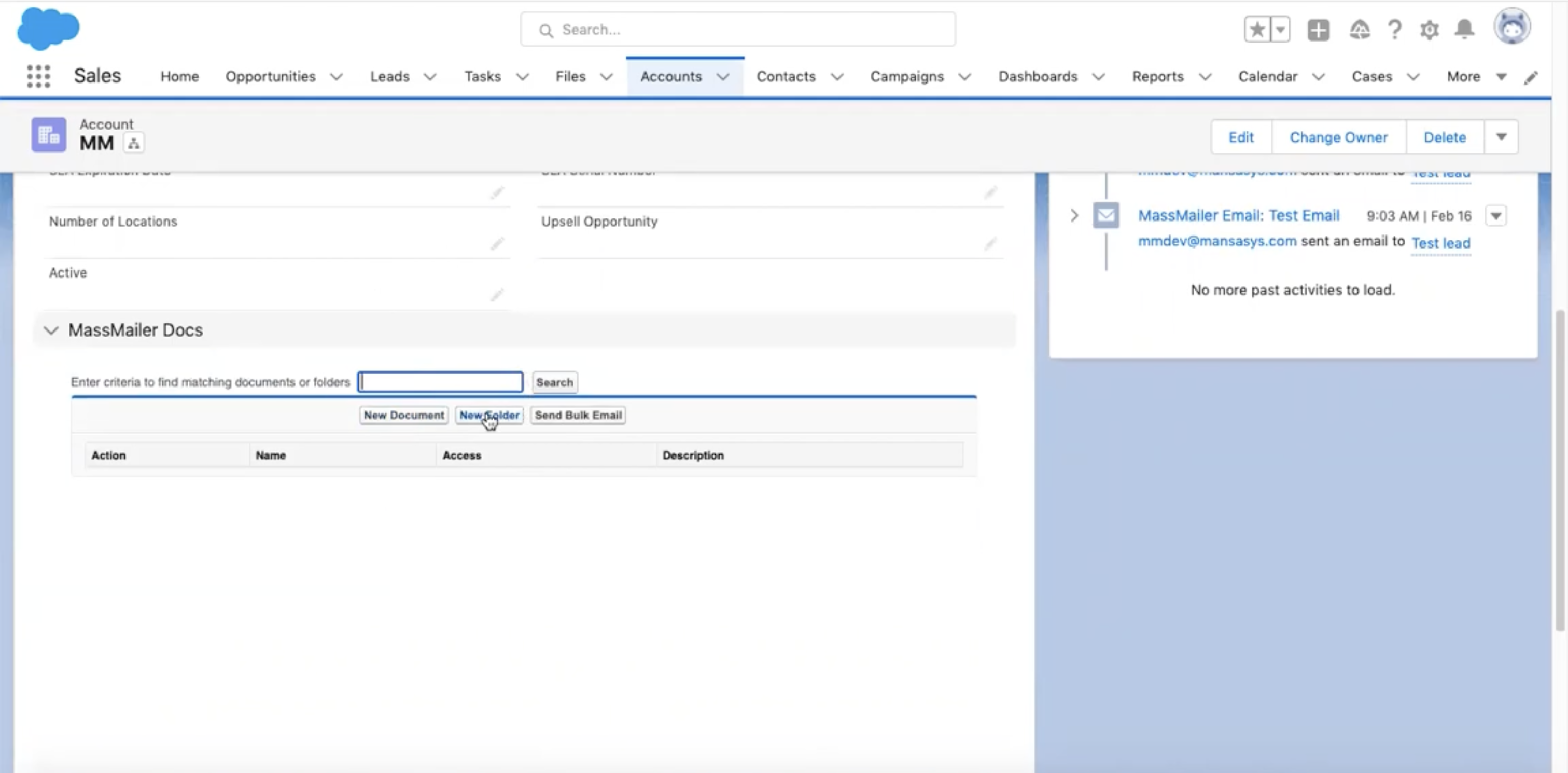1568x773 pixels.
Task: Switch to the Calendar tab
Action: [1268, 77]
